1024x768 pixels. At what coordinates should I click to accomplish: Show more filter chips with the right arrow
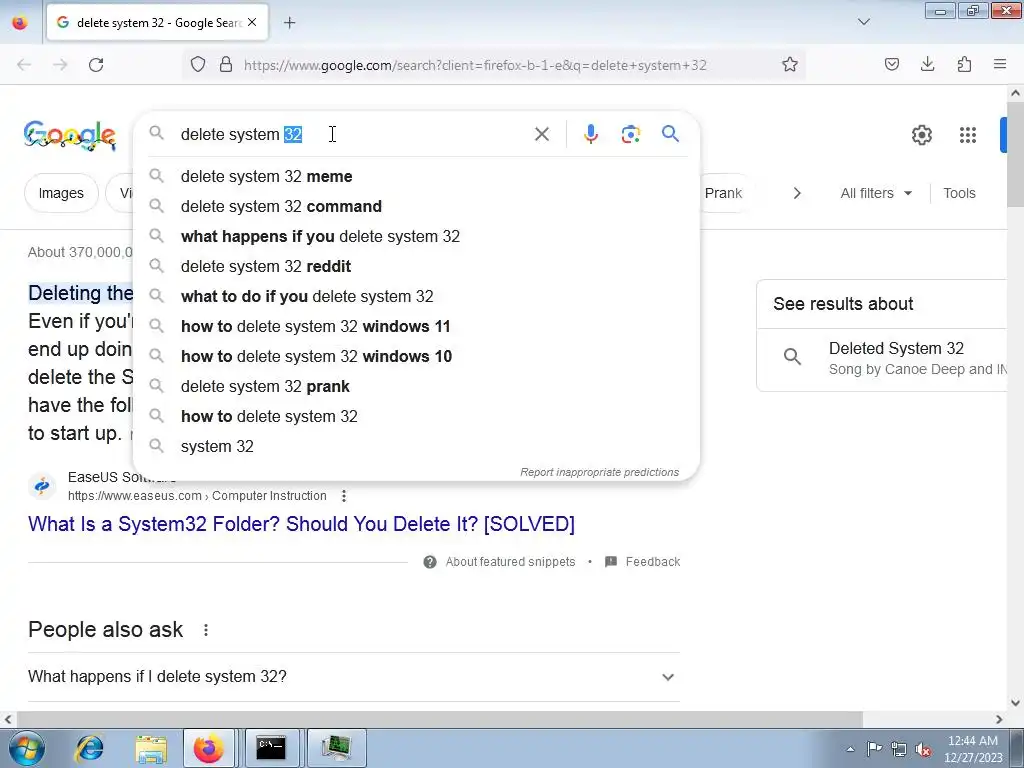pyautogui.click(x=797, y=193)
